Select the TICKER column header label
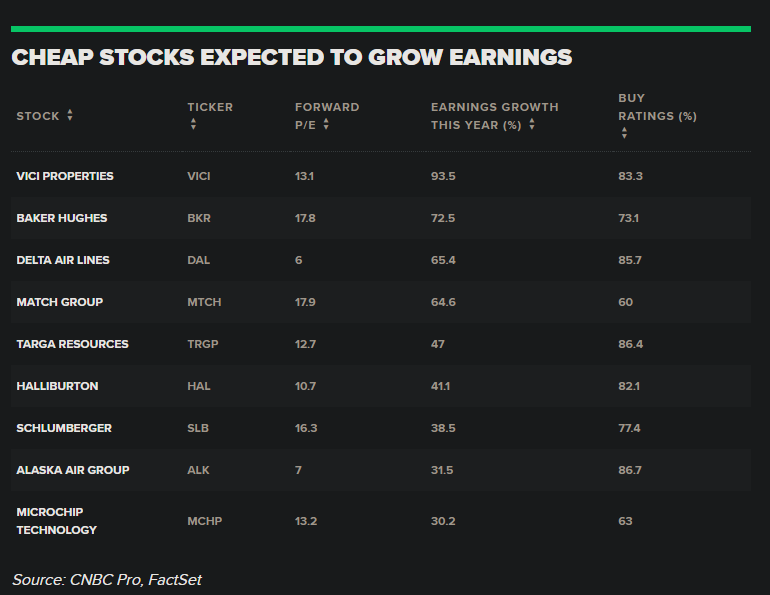The height and width of the screenshot is (595, 770). (x=209, y=107)
